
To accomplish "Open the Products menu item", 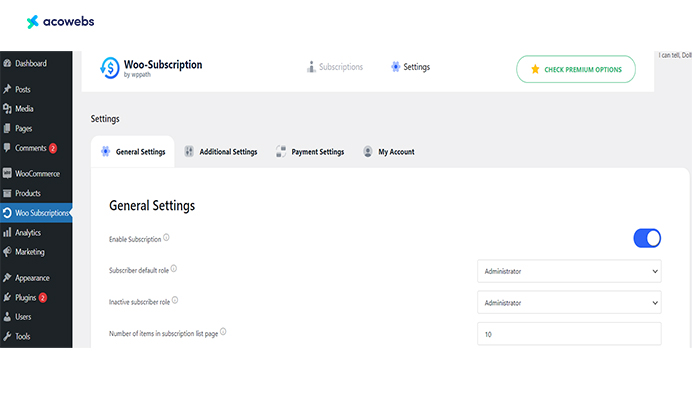I will [36, 193].
